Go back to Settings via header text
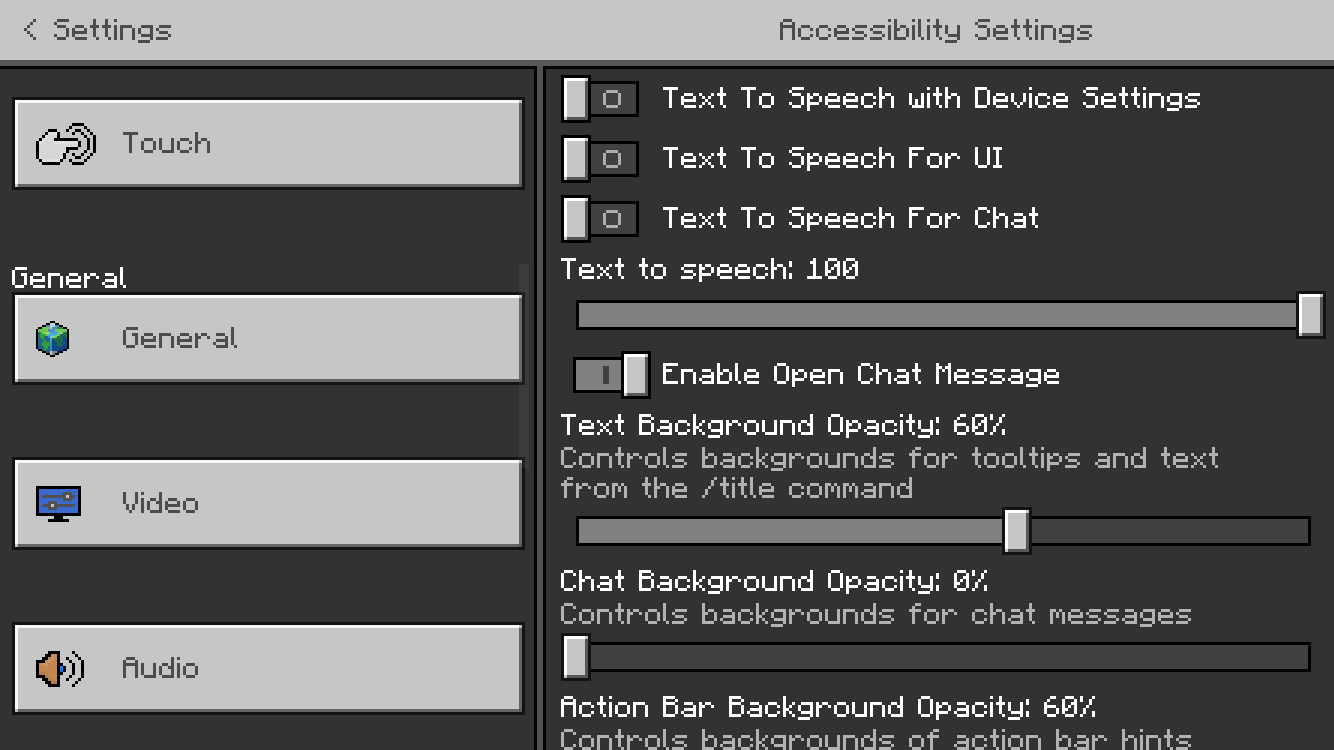The height and width of the screenshot is (750, 1334). [x=112, y=30]
